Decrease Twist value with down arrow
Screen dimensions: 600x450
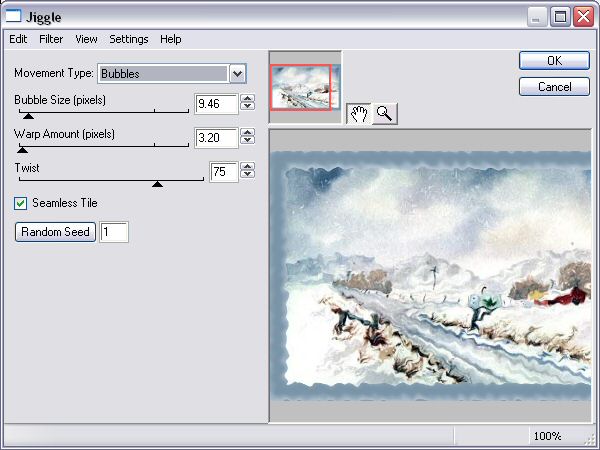248,174
